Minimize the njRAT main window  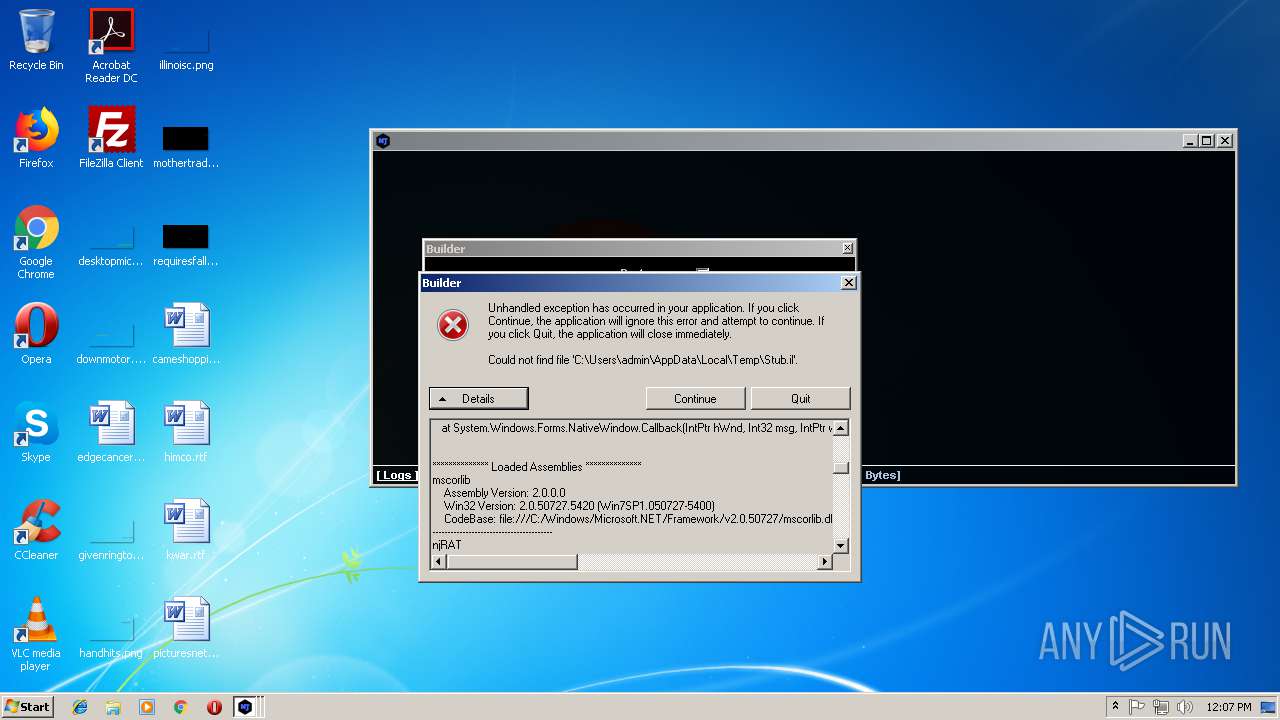click(1190, 141)
